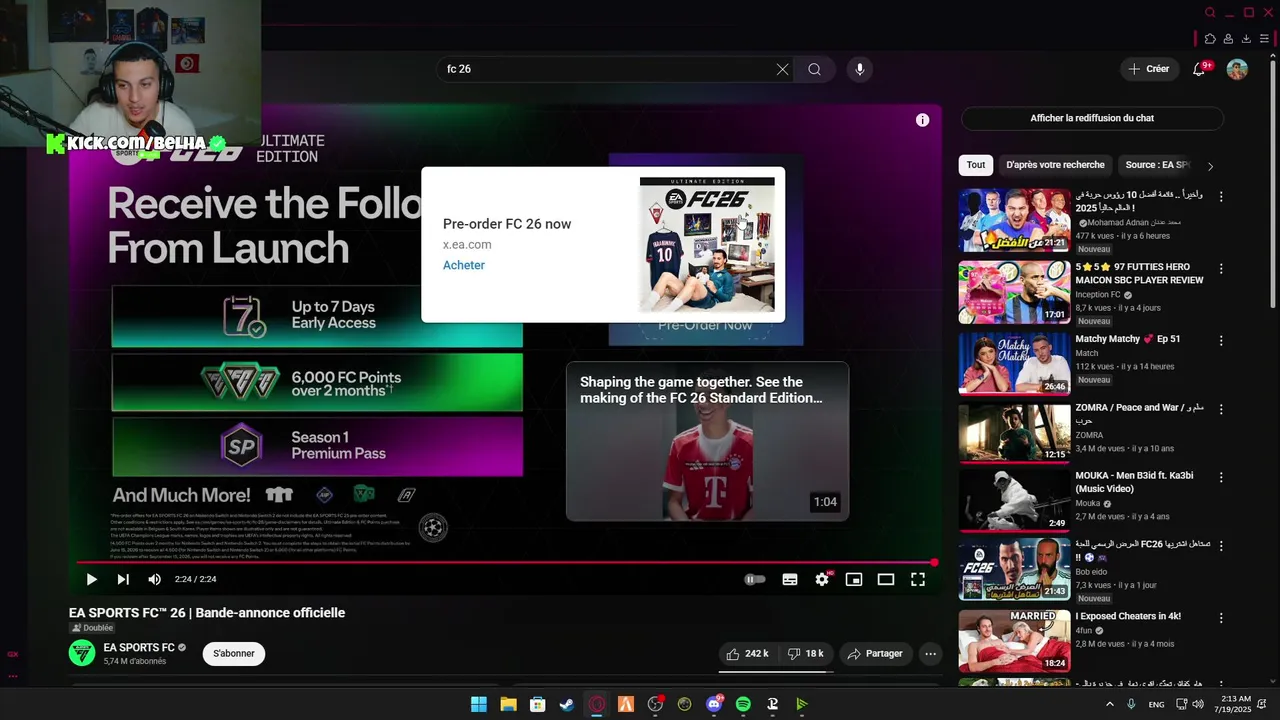Show hidden system tray icons

pos(1109,704)
